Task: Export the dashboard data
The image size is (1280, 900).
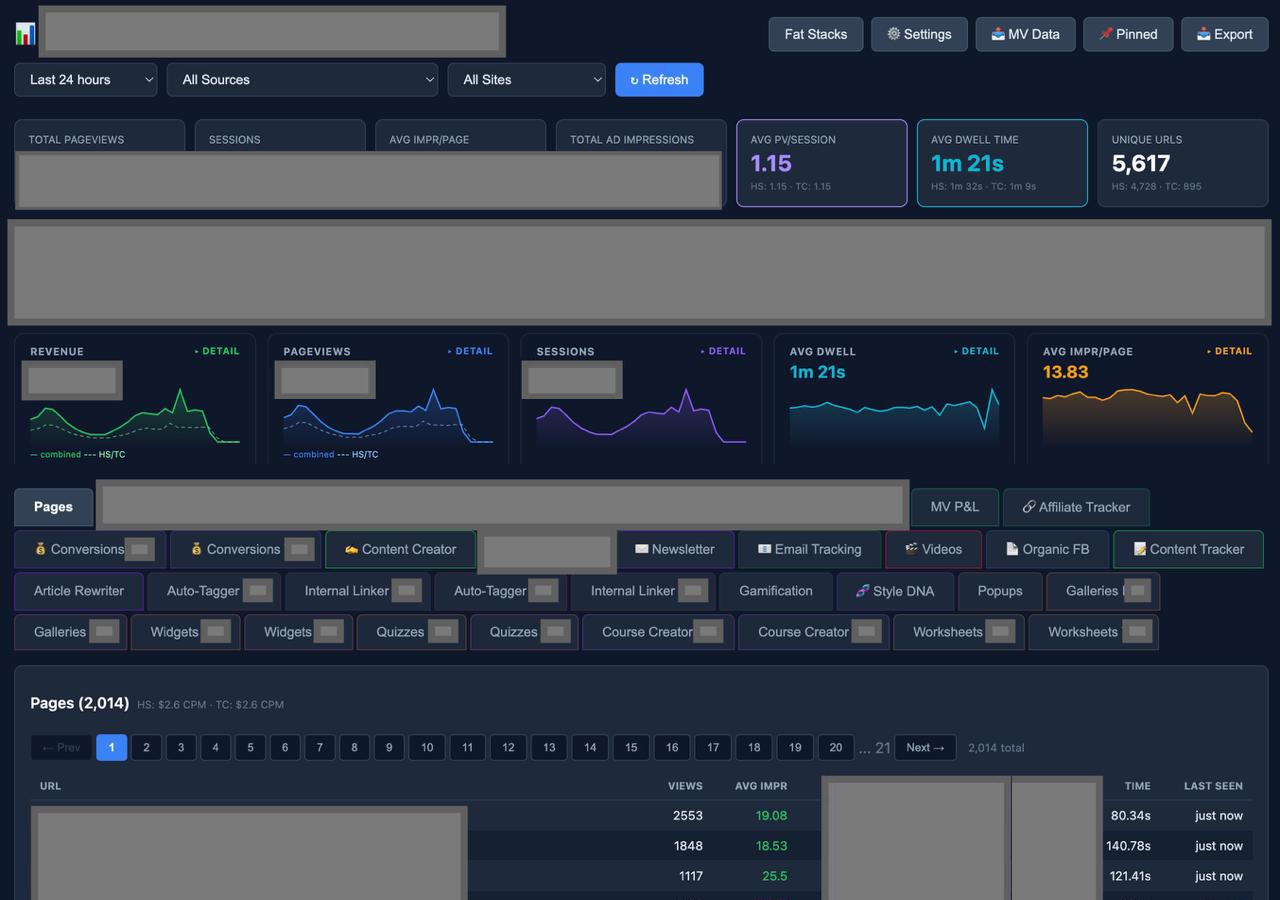Action: tap(1224, 34)
